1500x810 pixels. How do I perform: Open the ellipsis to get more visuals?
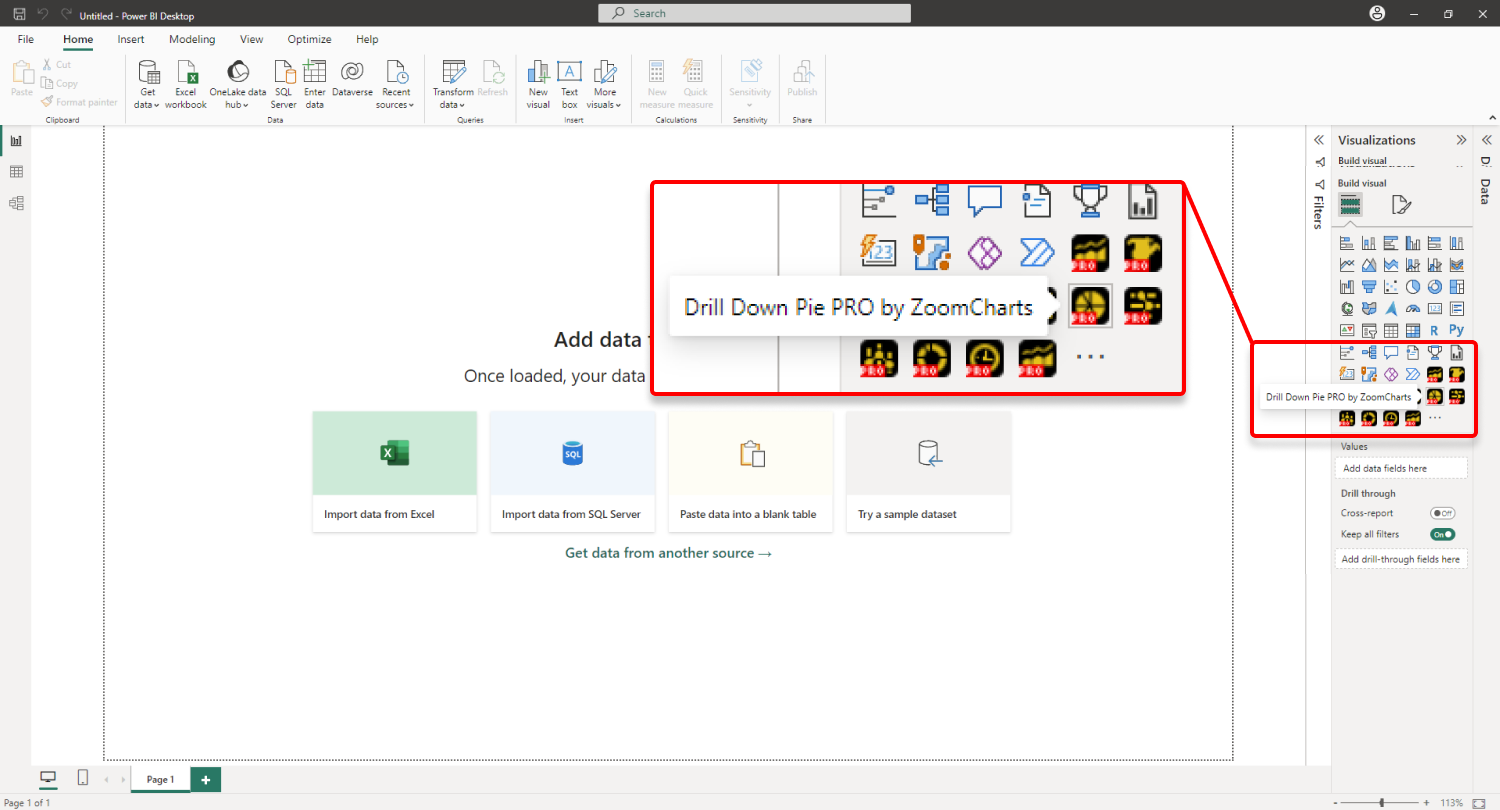pos(1435,418)
